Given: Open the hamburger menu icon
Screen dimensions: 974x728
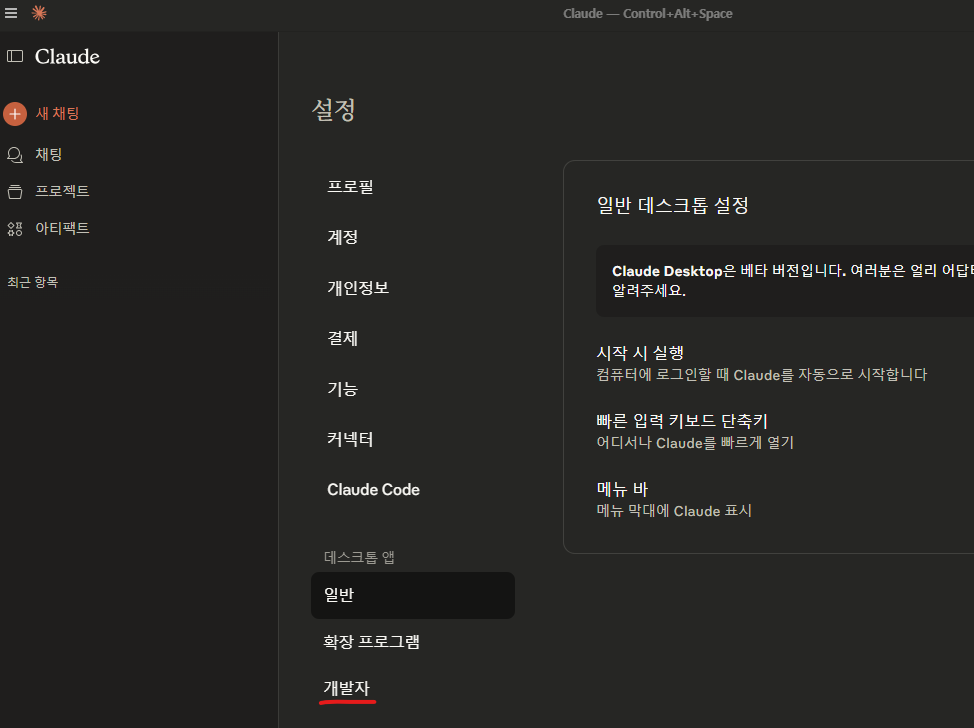Looking at the screenshot, I should (11, 13).
